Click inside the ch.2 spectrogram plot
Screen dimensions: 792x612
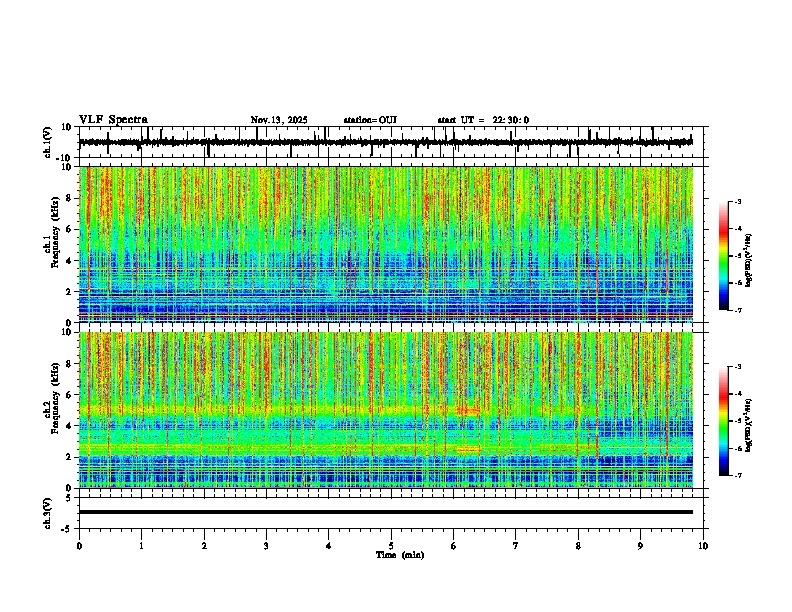pyautogui.click(x=386, y=410)
